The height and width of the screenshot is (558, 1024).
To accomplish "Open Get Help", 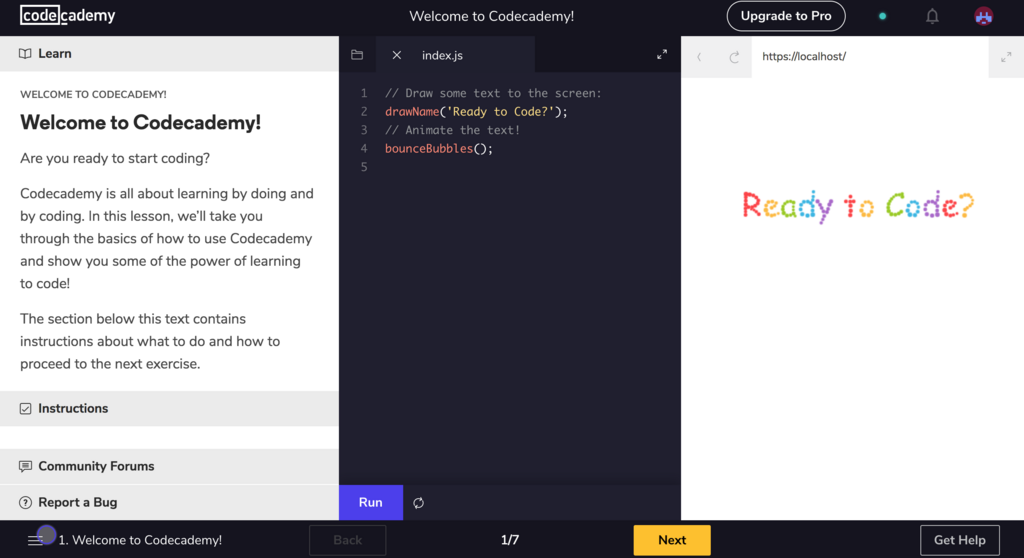I will 959,540.
